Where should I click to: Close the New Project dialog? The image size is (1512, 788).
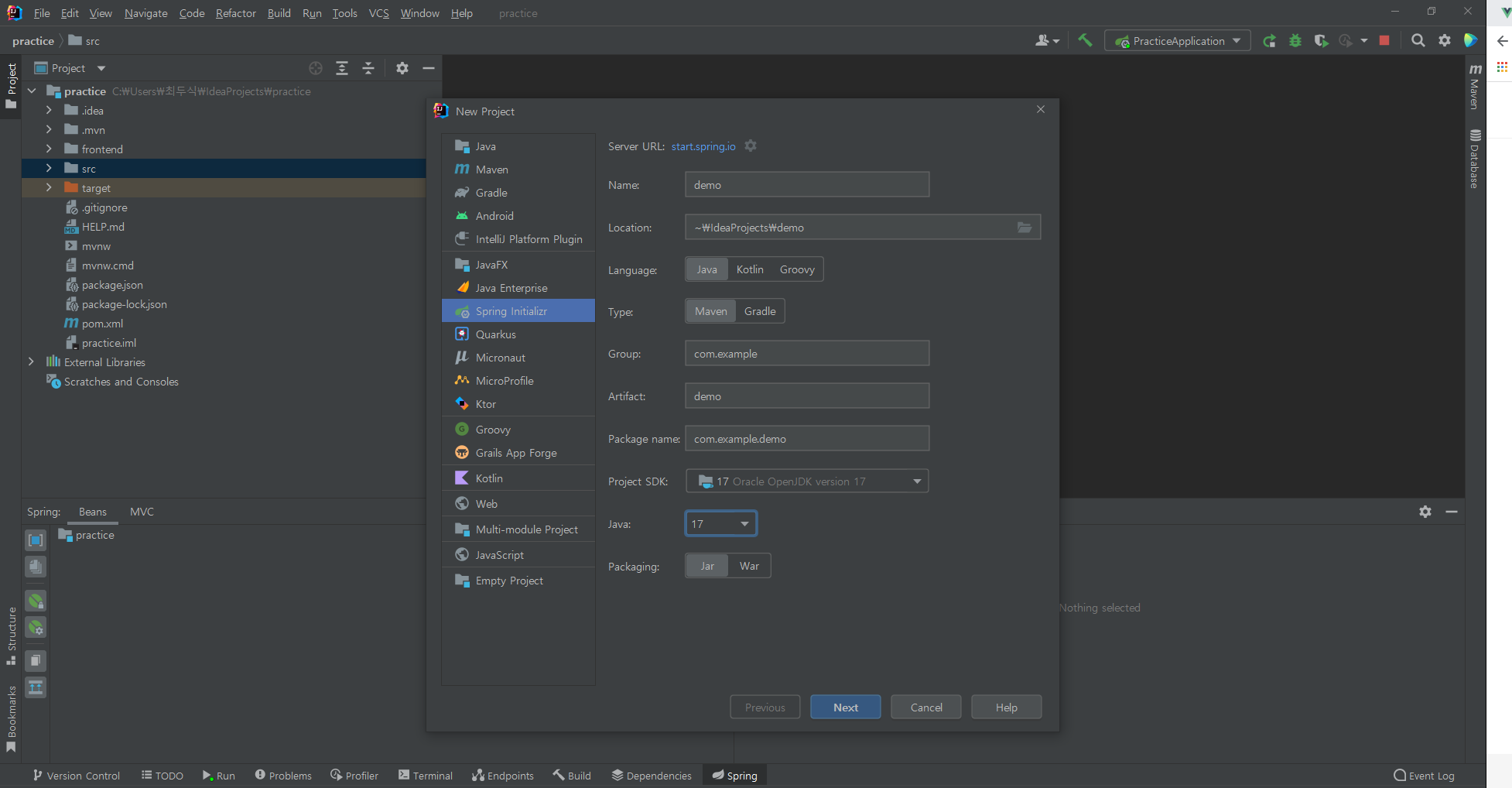click(x=1041, y=110)
